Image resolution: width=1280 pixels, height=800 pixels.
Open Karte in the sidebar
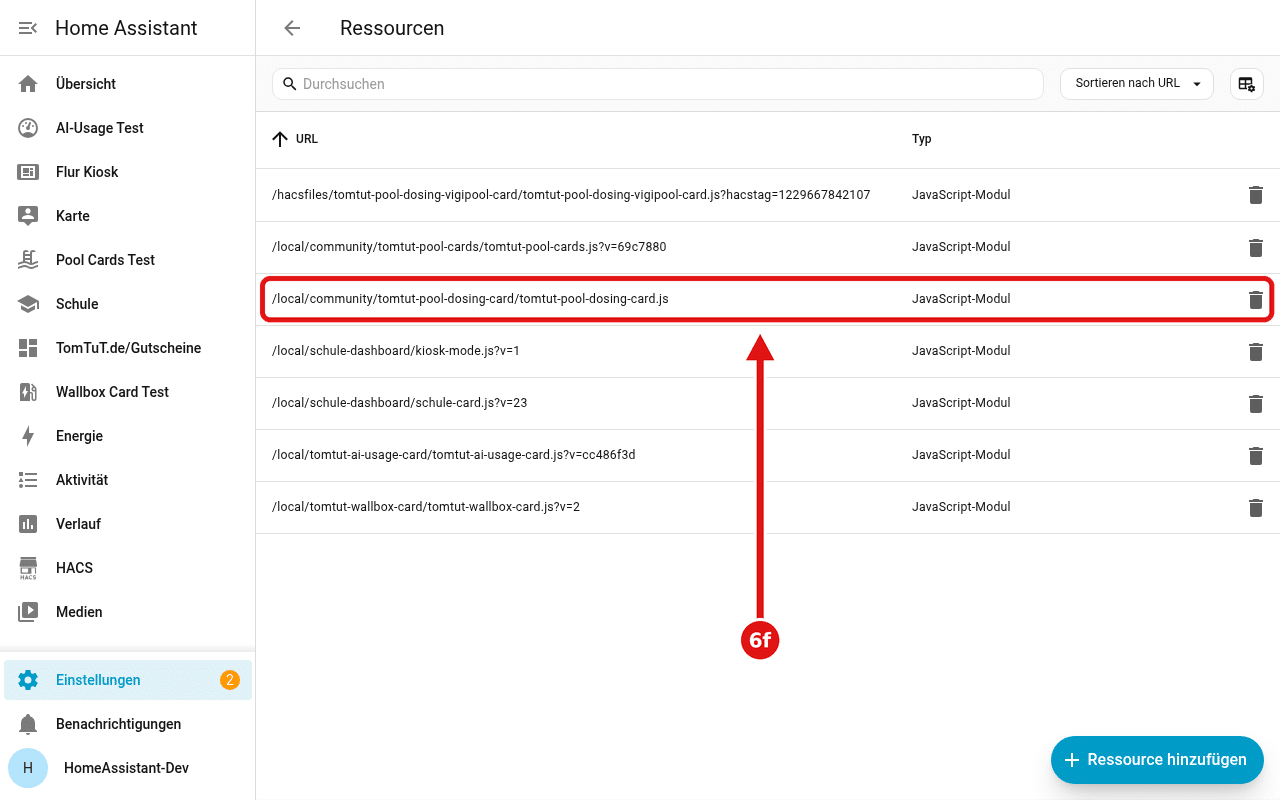tap(128, 216)
